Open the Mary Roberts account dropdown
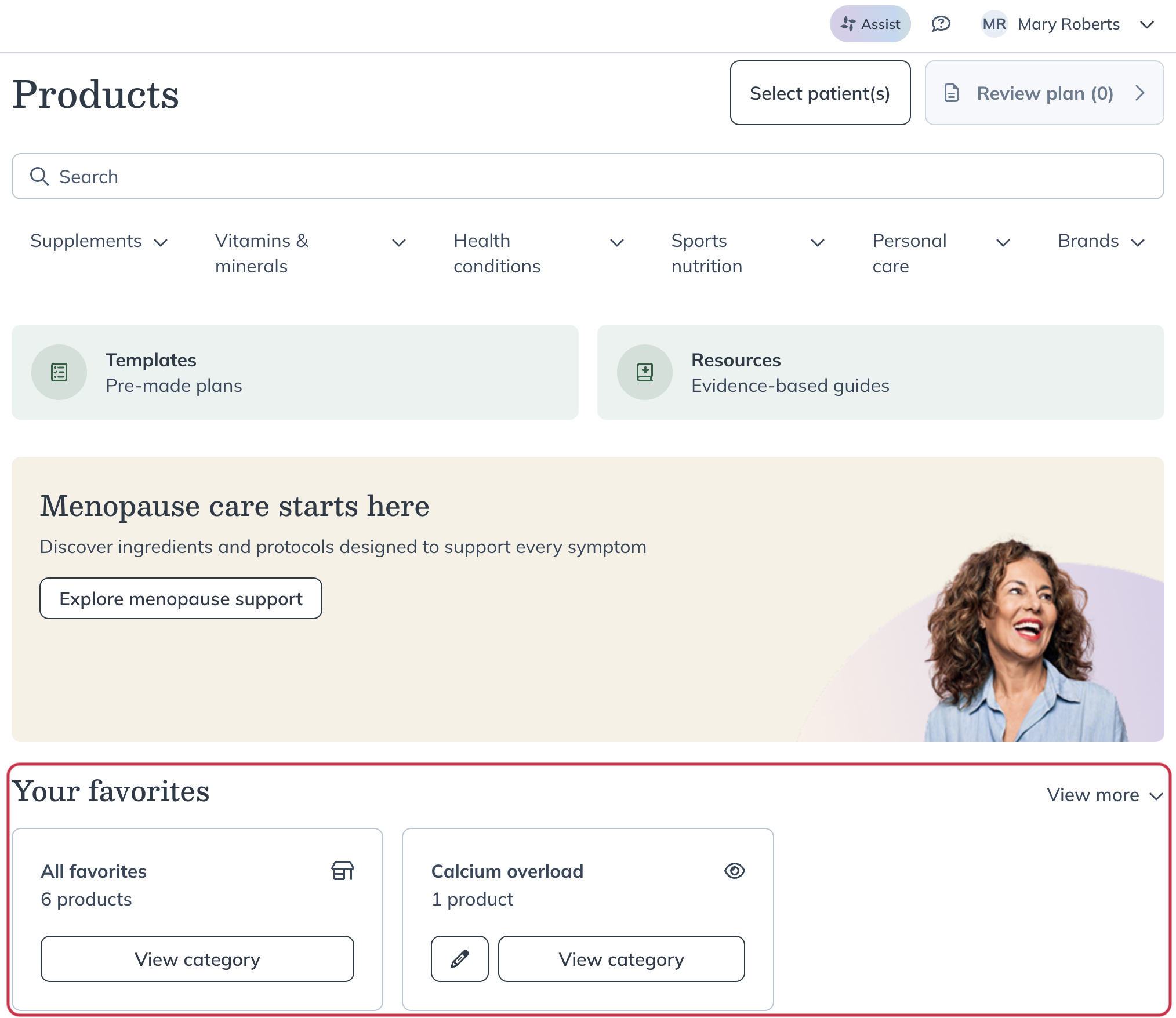1176x1018 pixels. [x=1146, y=25]
